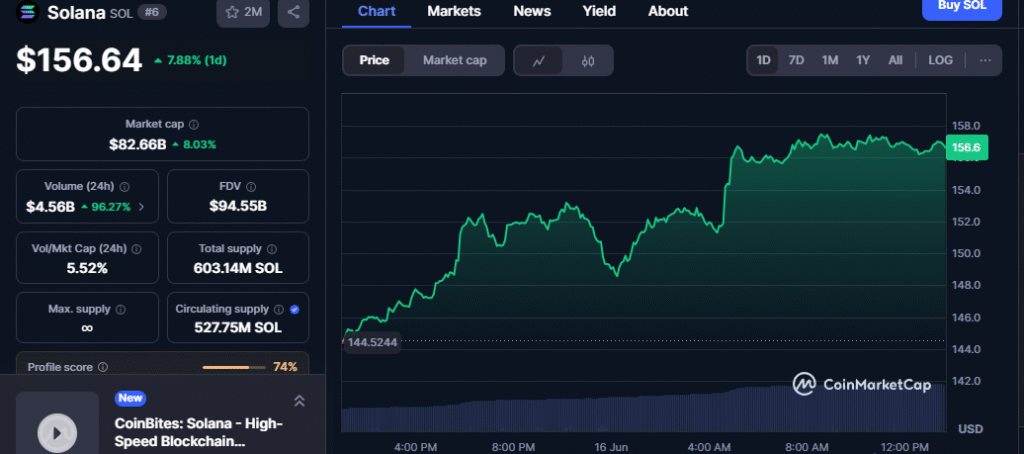The width and height of the screenshot is (1024, 454).
Task: Select the line chart icon
Action: (x=539, y=61)
